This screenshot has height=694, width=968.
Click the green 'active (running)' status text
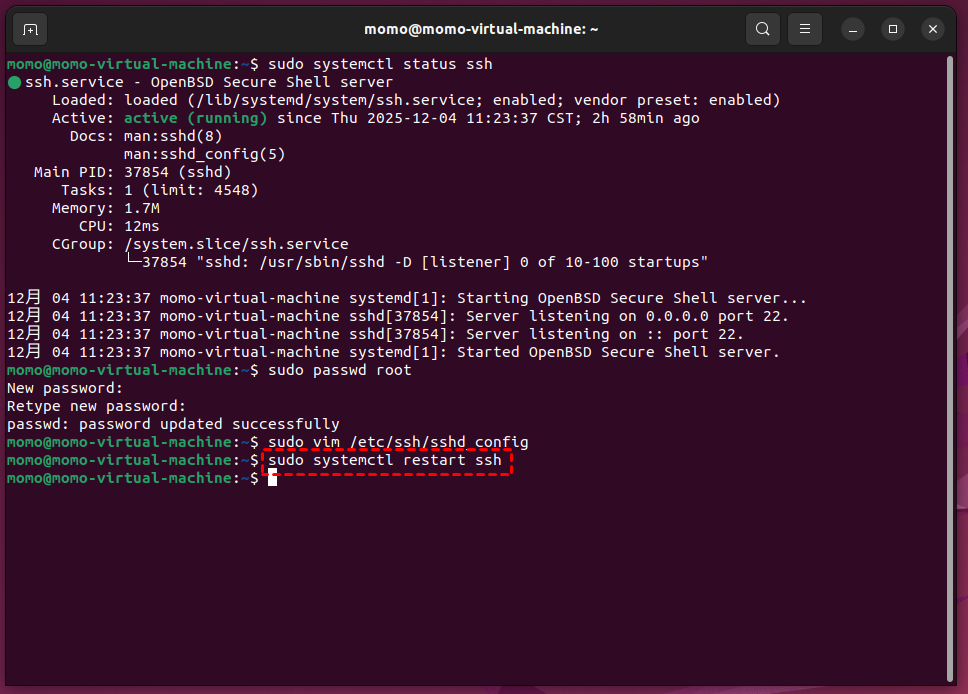coord(195,118)
